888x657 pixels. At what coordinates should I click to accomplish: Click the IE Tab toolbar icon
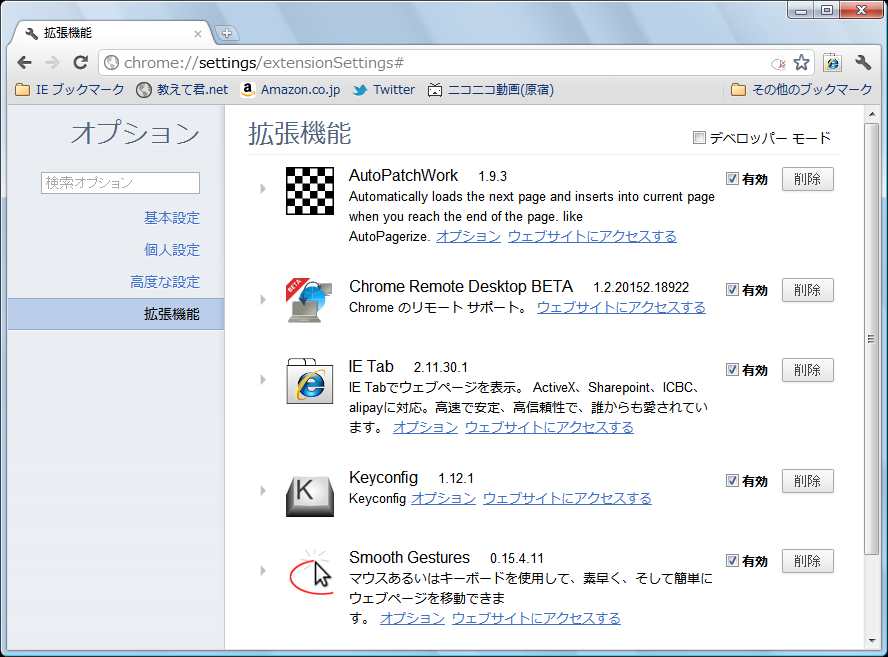click(x=832, y=62)
